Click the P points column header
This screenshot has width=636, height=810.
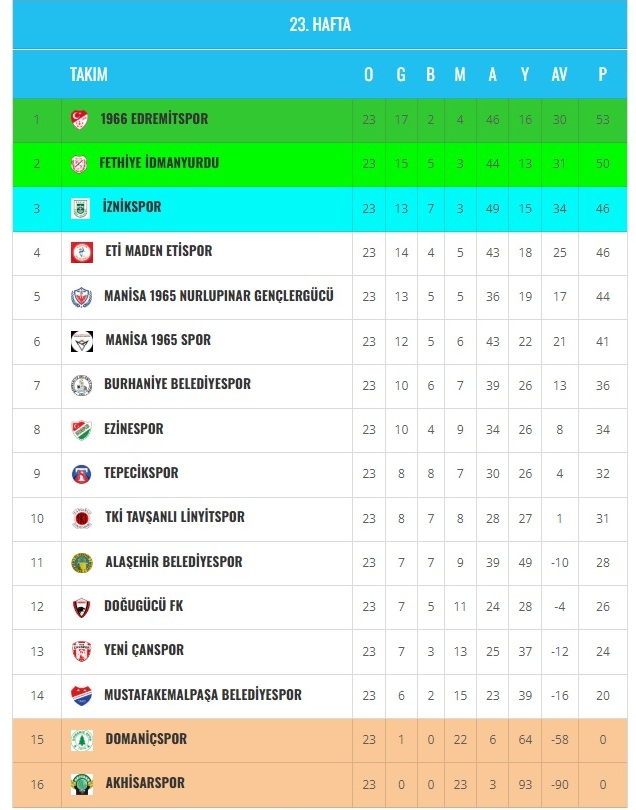pyautogui.click(x=602, y=74)
